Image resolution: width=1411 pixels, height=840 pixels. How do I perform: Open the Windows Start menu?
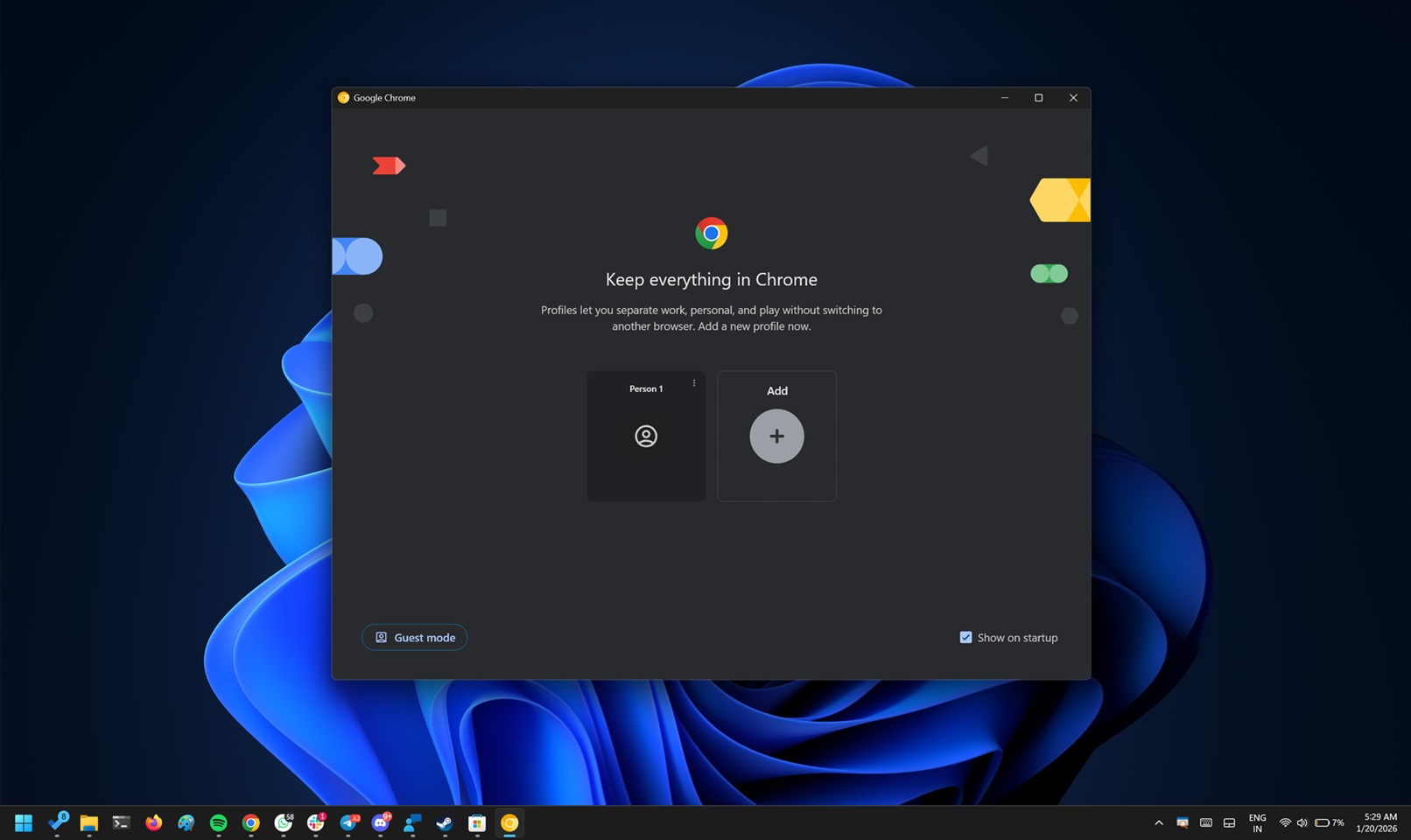pyautogui.click(x=24, y=822)
